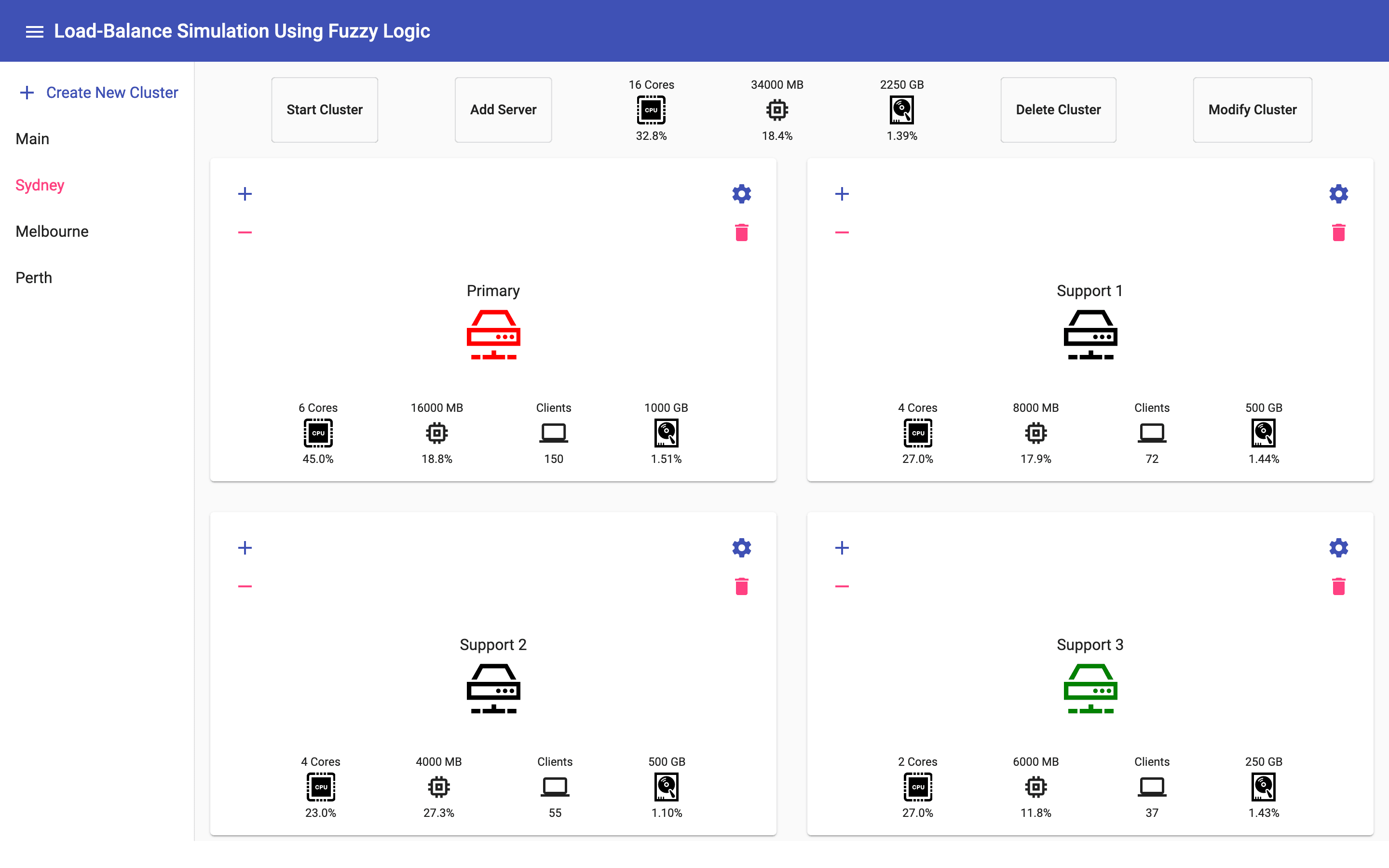This screenshot has height=868, width=1389.
Task: Select the Main cluster in sidebar
Action: tap(33, 139)
